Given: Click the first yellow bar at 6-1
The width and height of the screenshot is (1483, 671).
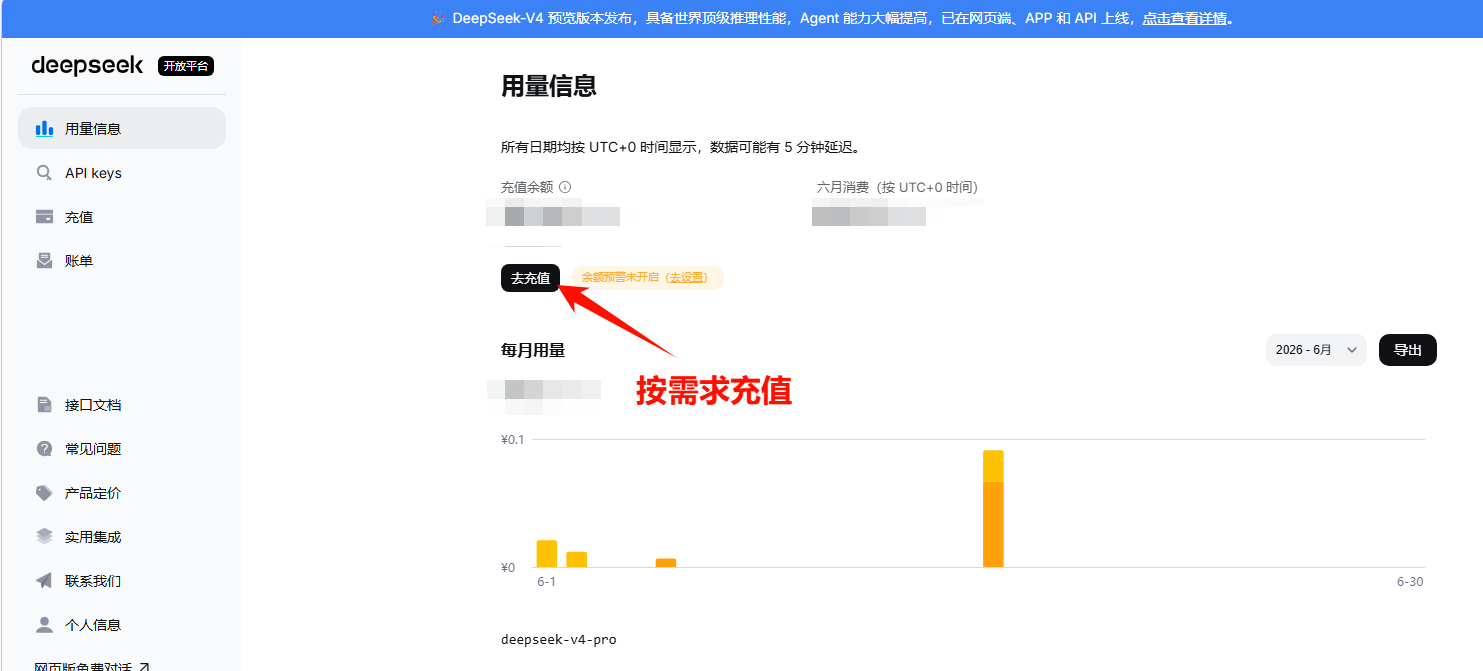Looking at the screenshot, I should 547,554.
